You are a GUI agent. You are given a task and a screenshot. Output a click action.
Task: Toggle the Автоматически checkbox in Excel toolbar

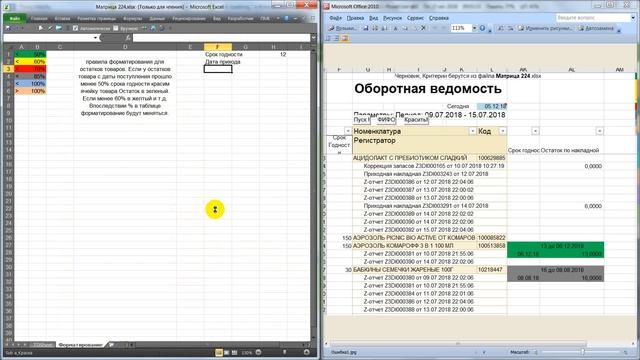pos(75,28)
